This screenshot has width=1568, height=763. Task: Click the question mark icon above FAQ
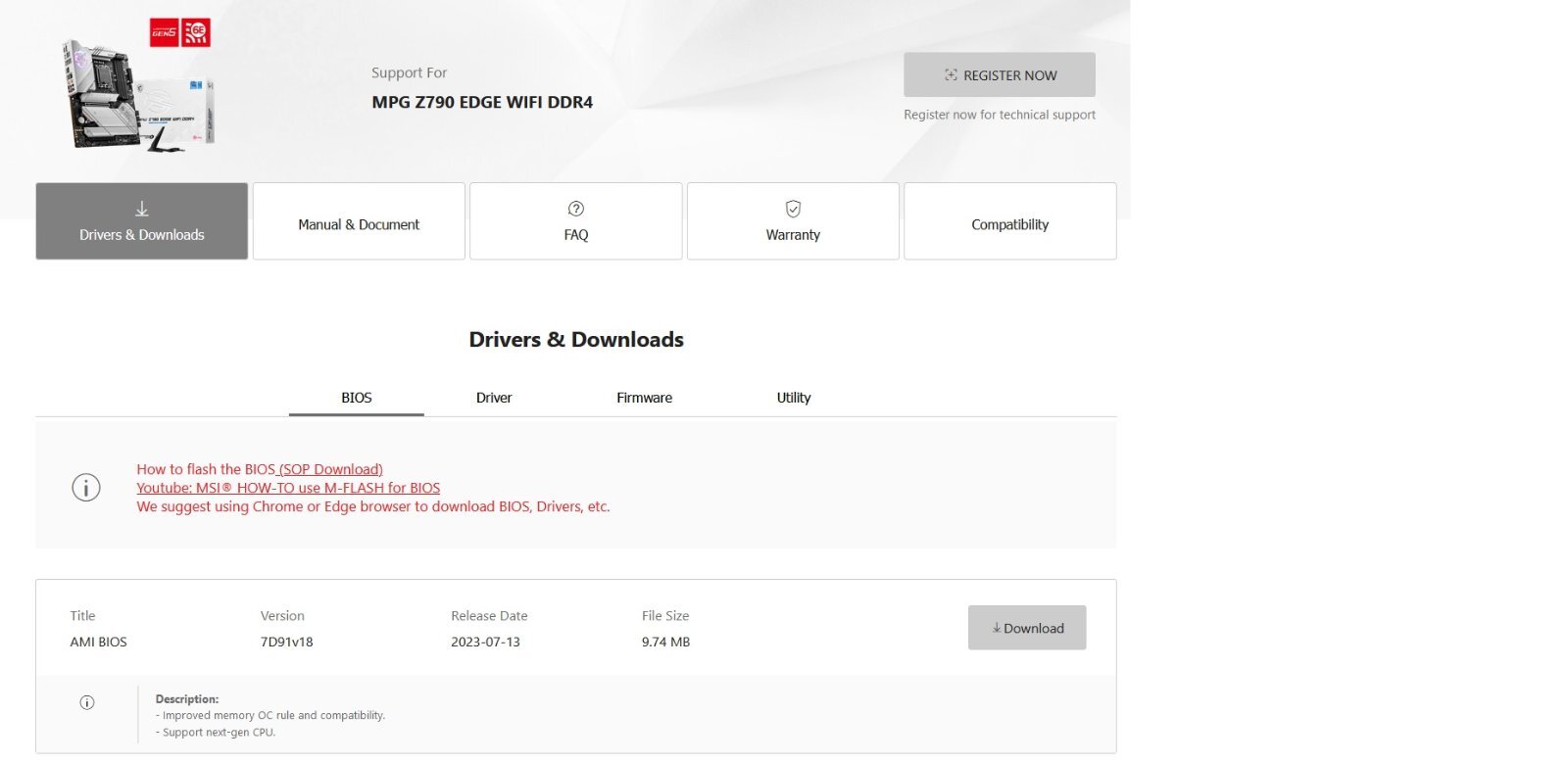pyautogui.click(x=576, y=209)
